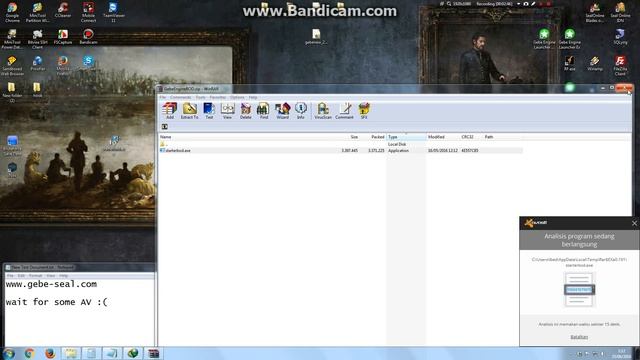Click the Seal Online IDN desktop icon
The height and width of the screenshot is (360, 640).
pyautogui.click(x=620, y=12)
